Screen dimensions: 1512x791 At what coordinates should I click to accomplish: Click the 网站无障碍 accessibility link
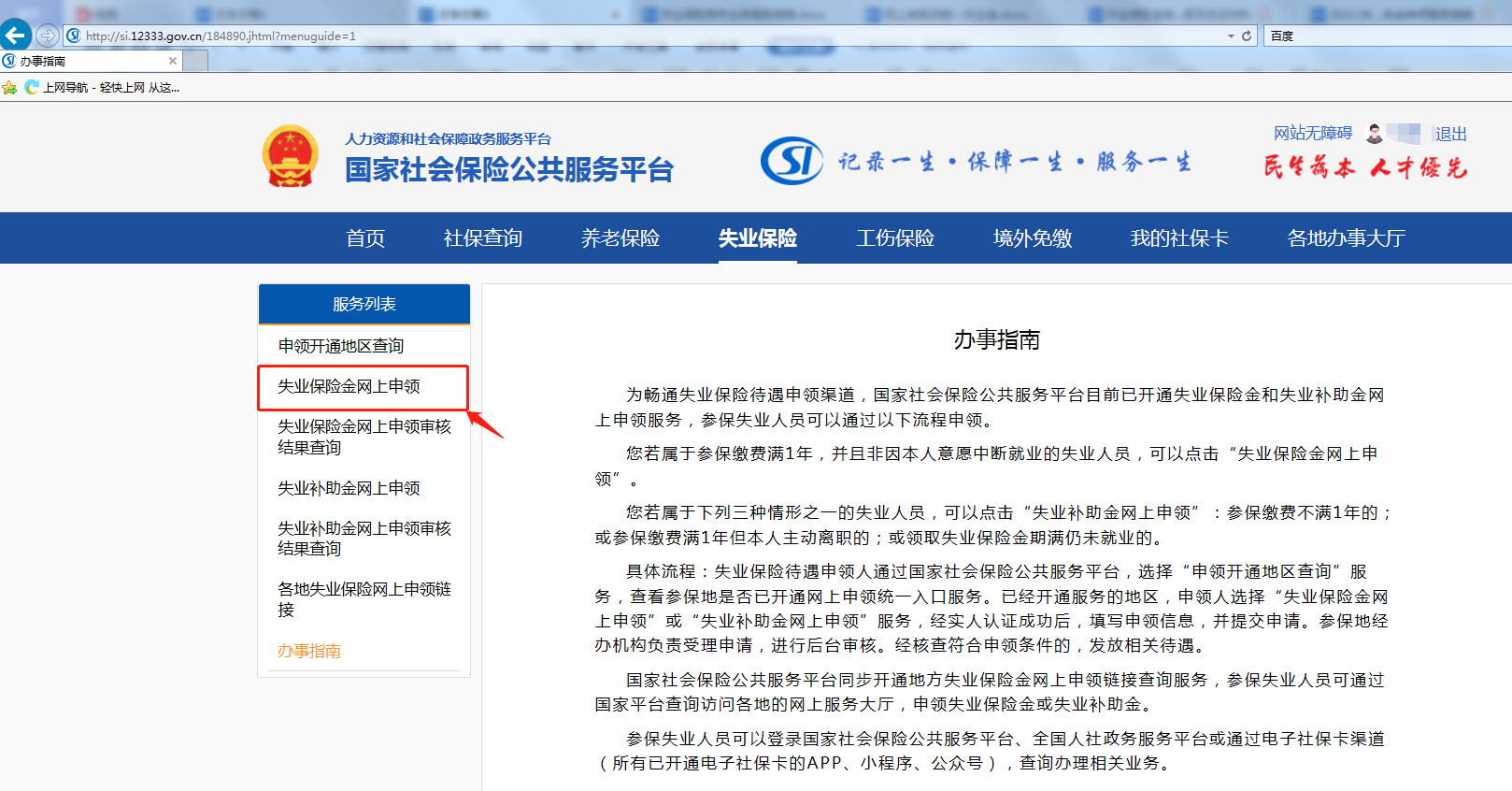click(x=1312, y=134)
